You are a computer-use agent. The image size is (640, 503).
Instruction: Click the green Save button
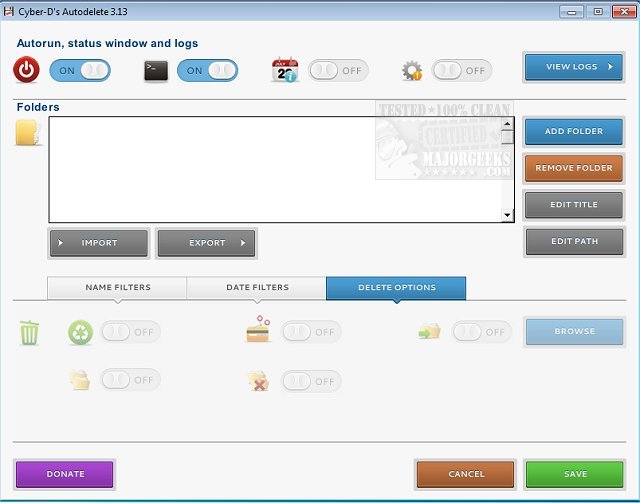pyautogui.click(x=574, y=474)
